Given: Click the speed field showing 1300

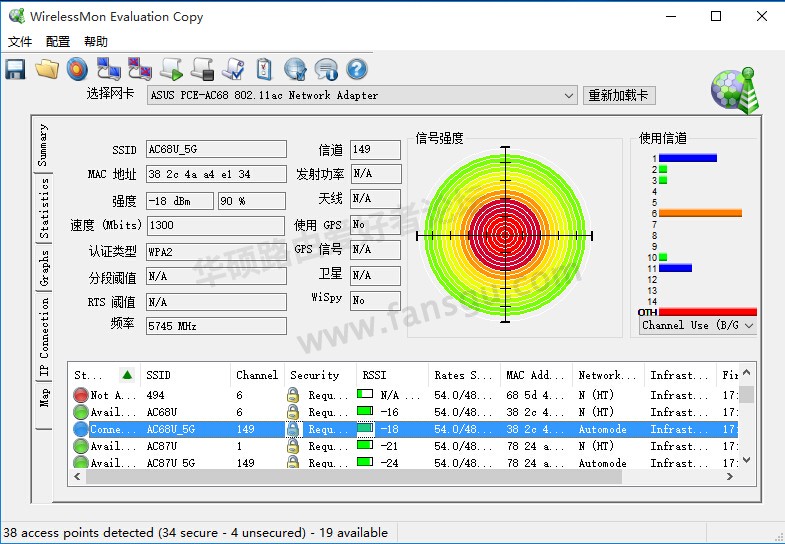Looking at the screenshot, I should coord(216,225).
